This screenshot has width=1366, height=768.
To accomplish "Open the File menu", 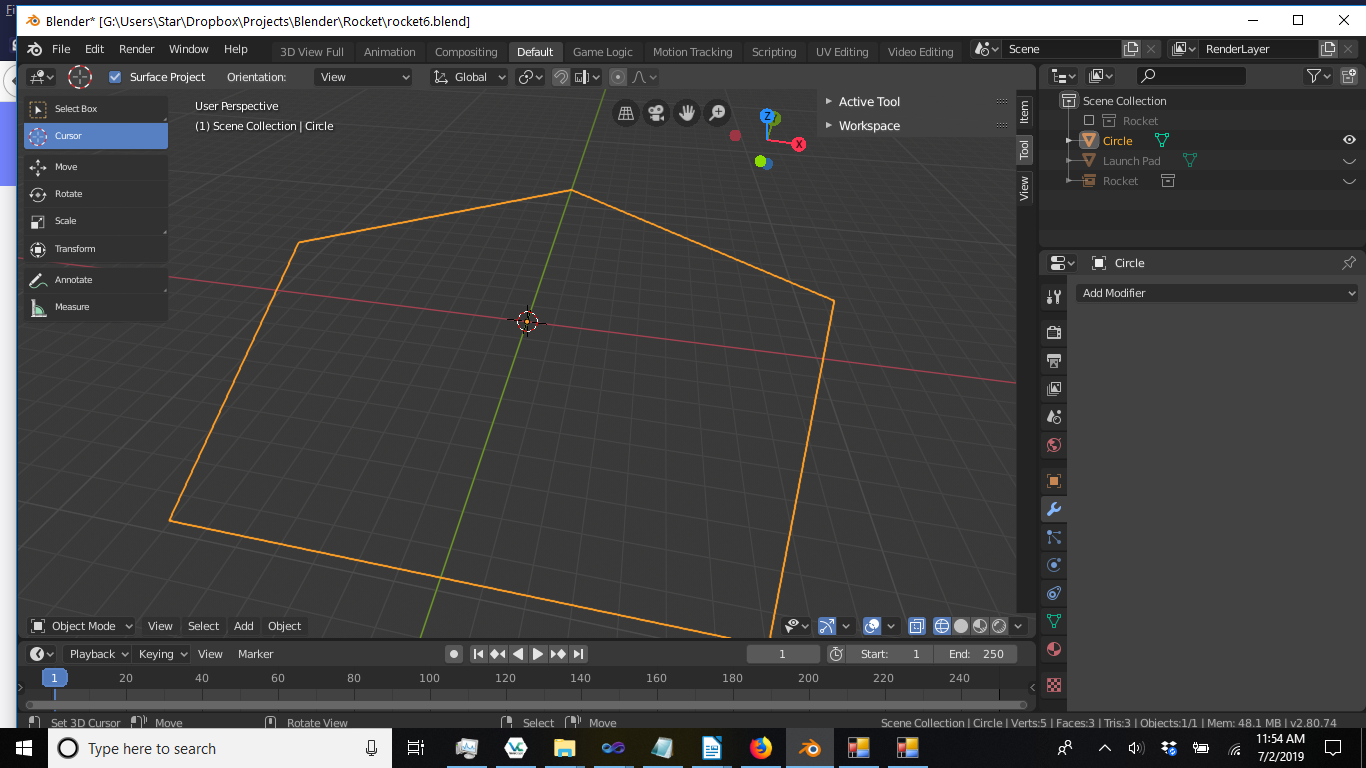I will [61, 49].
